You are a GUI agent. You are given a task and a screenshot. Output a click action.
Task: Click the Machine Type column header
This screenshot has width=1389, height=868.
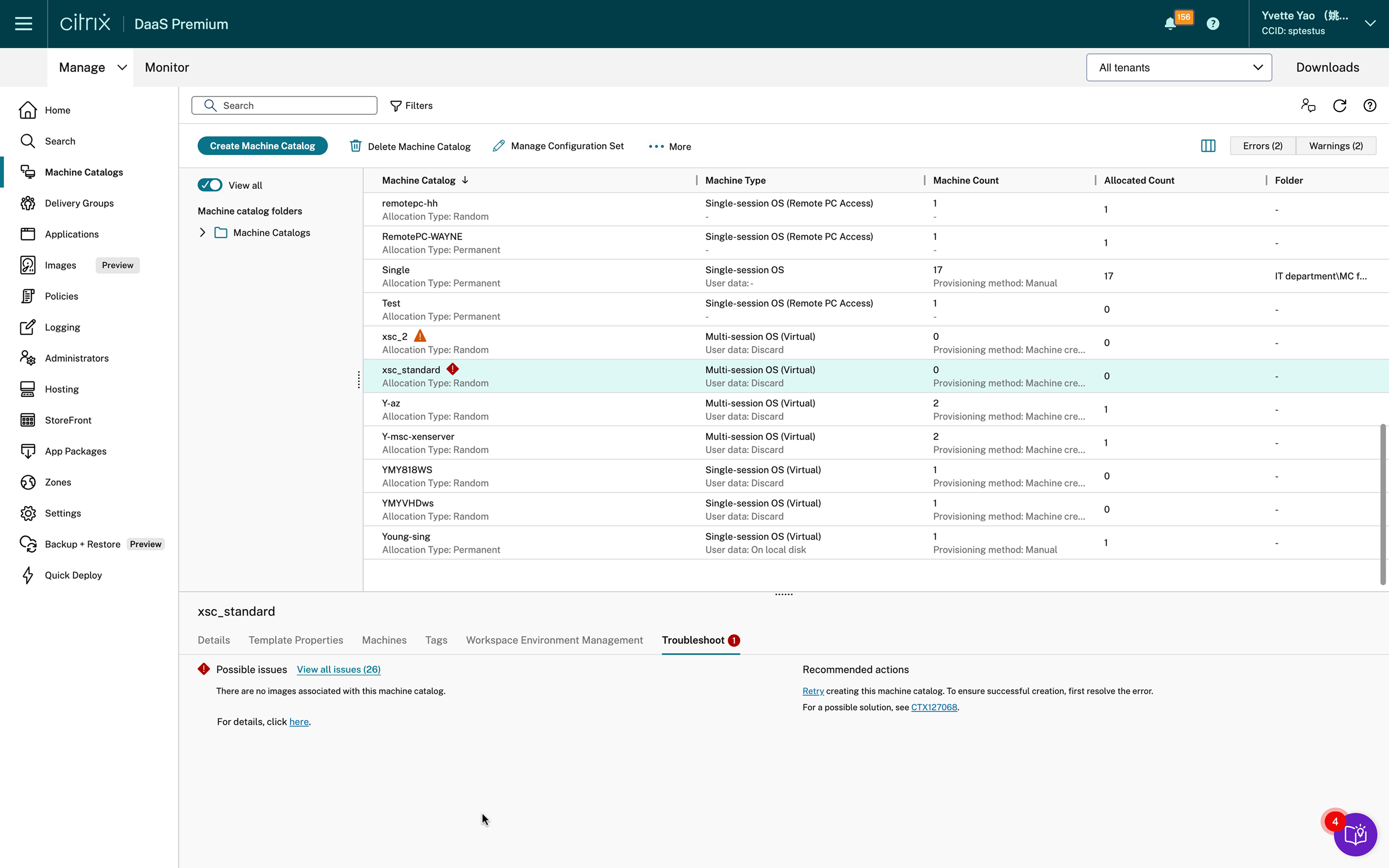click(x=735, y=180)
